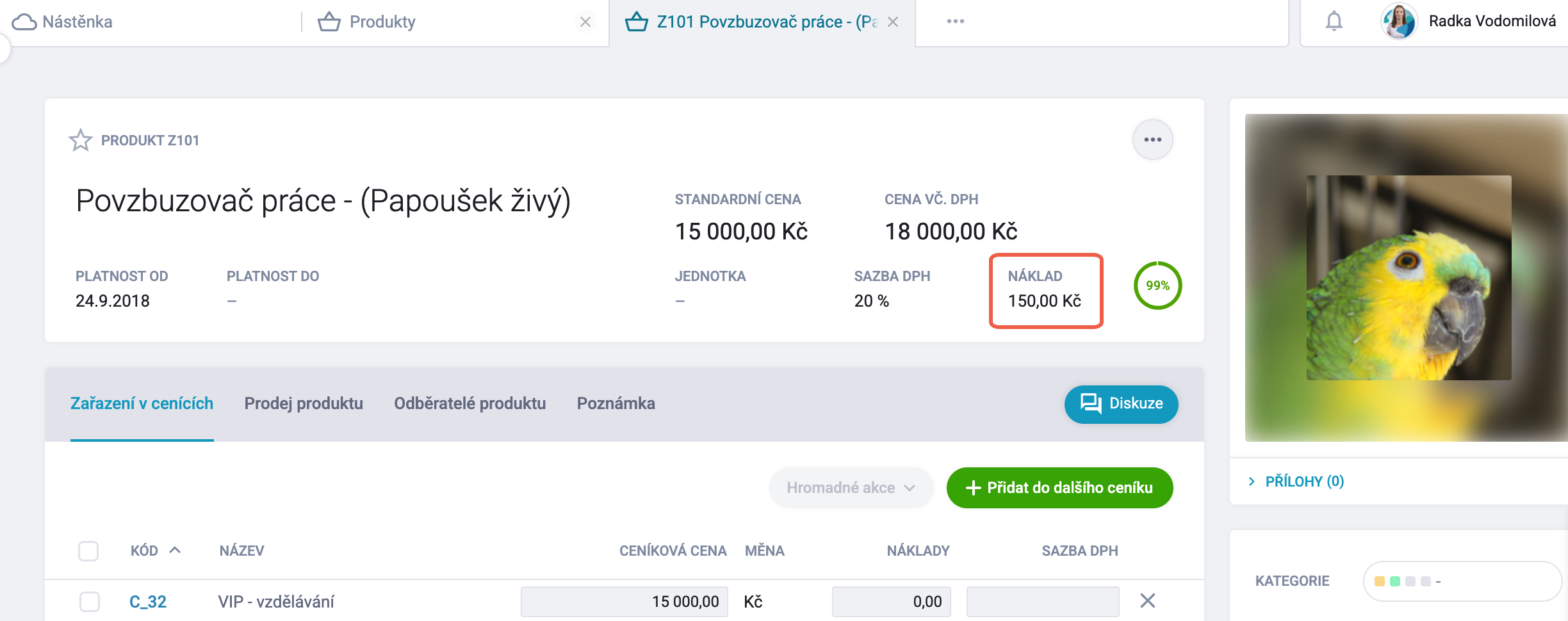Open the Diskuze discussion button
Image resolution: width=1568 pixels, height=621 pixels.
pos(1122,404)
